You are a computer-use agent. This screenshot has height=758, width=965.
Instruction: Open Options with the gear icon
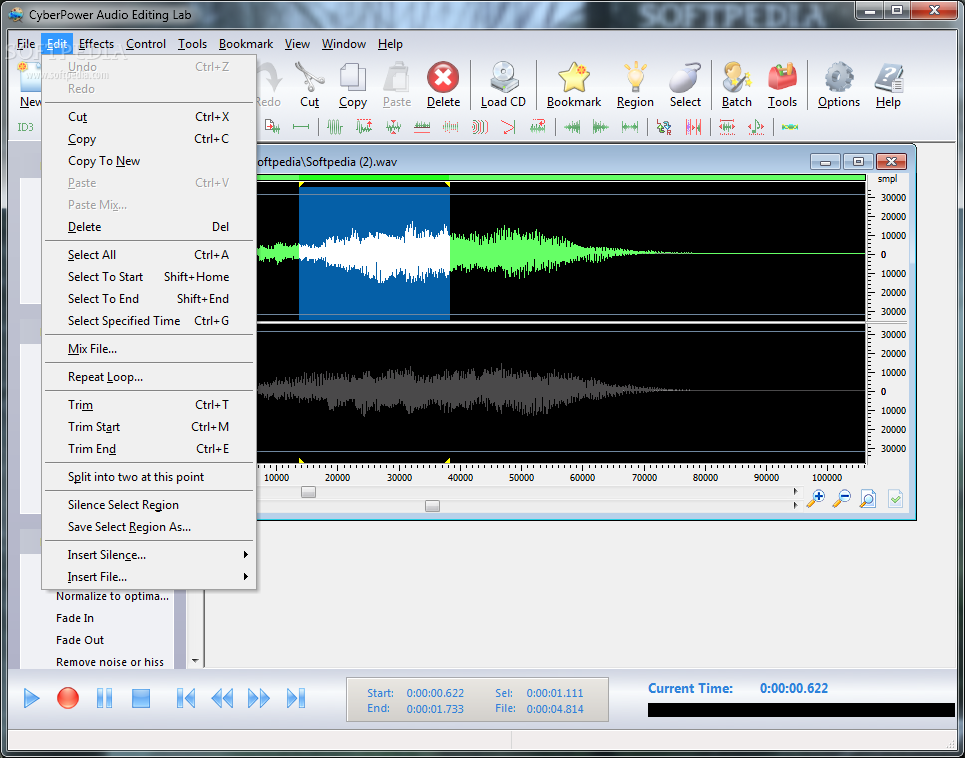click(839, 78)
